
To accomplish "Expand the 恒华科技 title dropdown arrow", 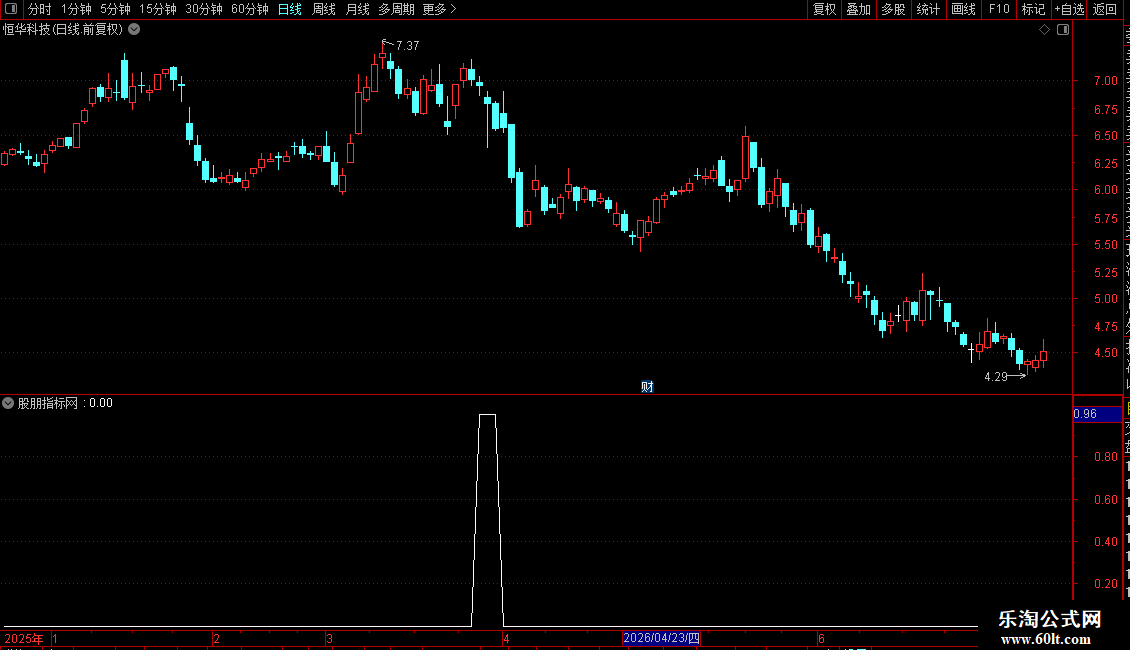I will point(134,30).
